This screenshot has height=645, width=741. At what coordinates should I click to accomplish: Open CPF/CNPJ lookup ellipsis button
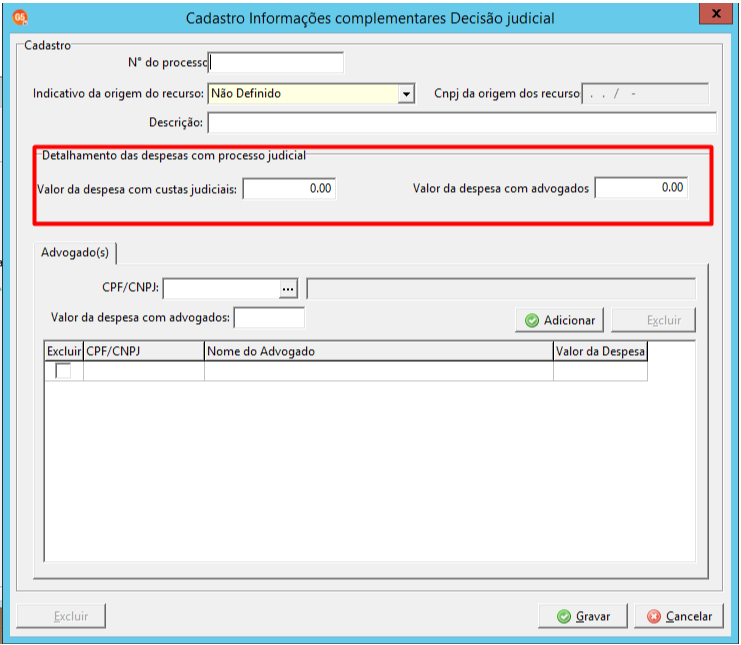click(288, 288)
